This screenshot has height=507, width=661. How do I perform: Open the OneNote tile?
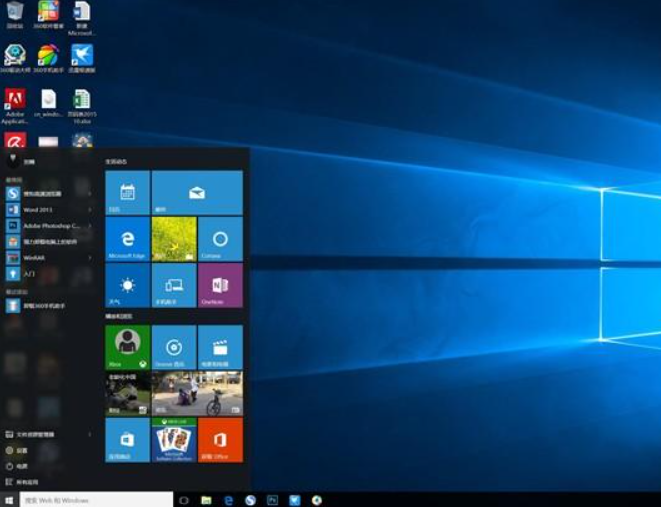pos(220,286)
